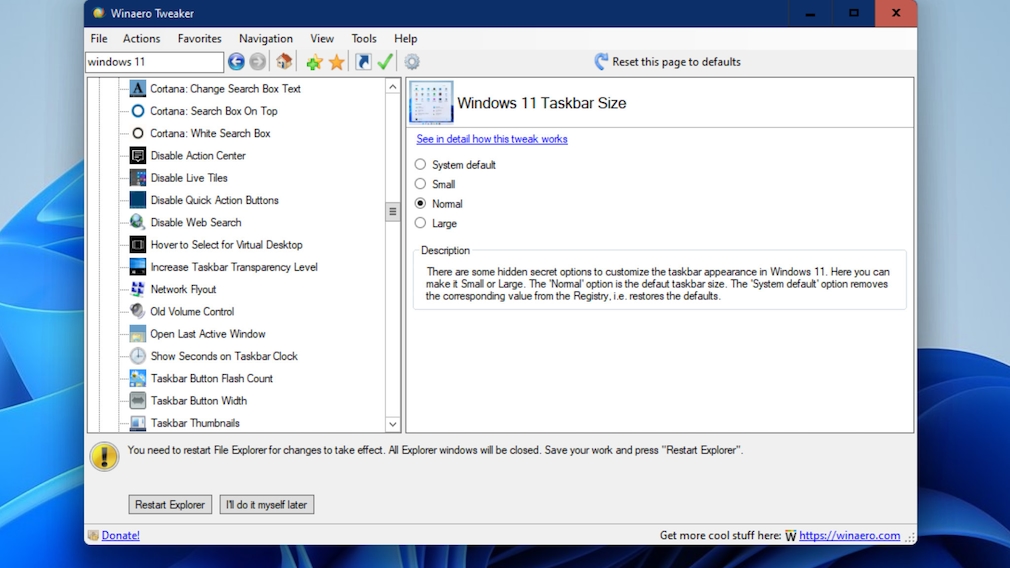Click the back navigation arrow icon
The height and width of the screenshot is (568, 1010).
[x=236, y=62]
